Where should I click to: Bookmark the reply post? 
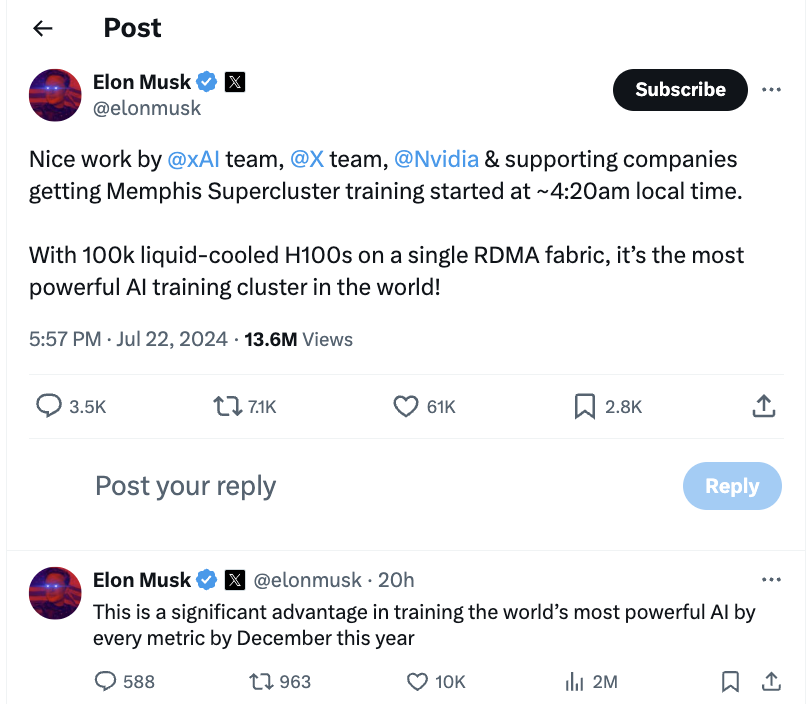coord(731,682)
